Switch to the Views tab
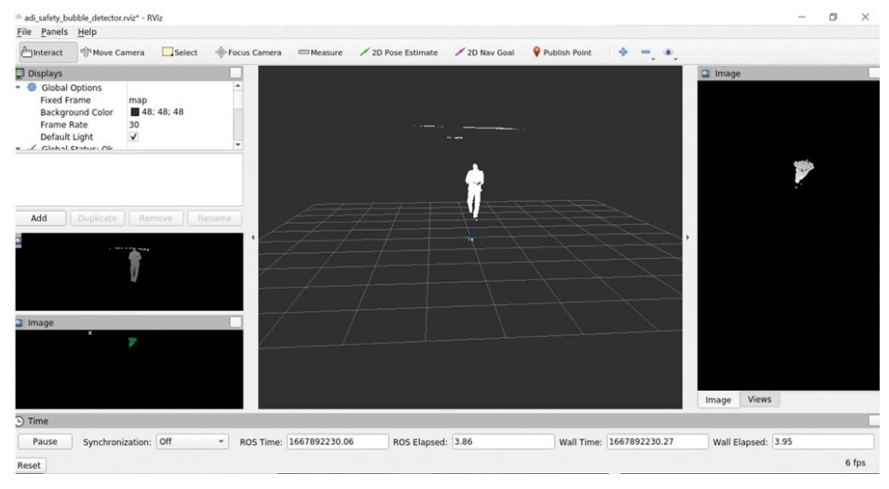The height and width of the screenshot is (489, 889). coord(759,399)
